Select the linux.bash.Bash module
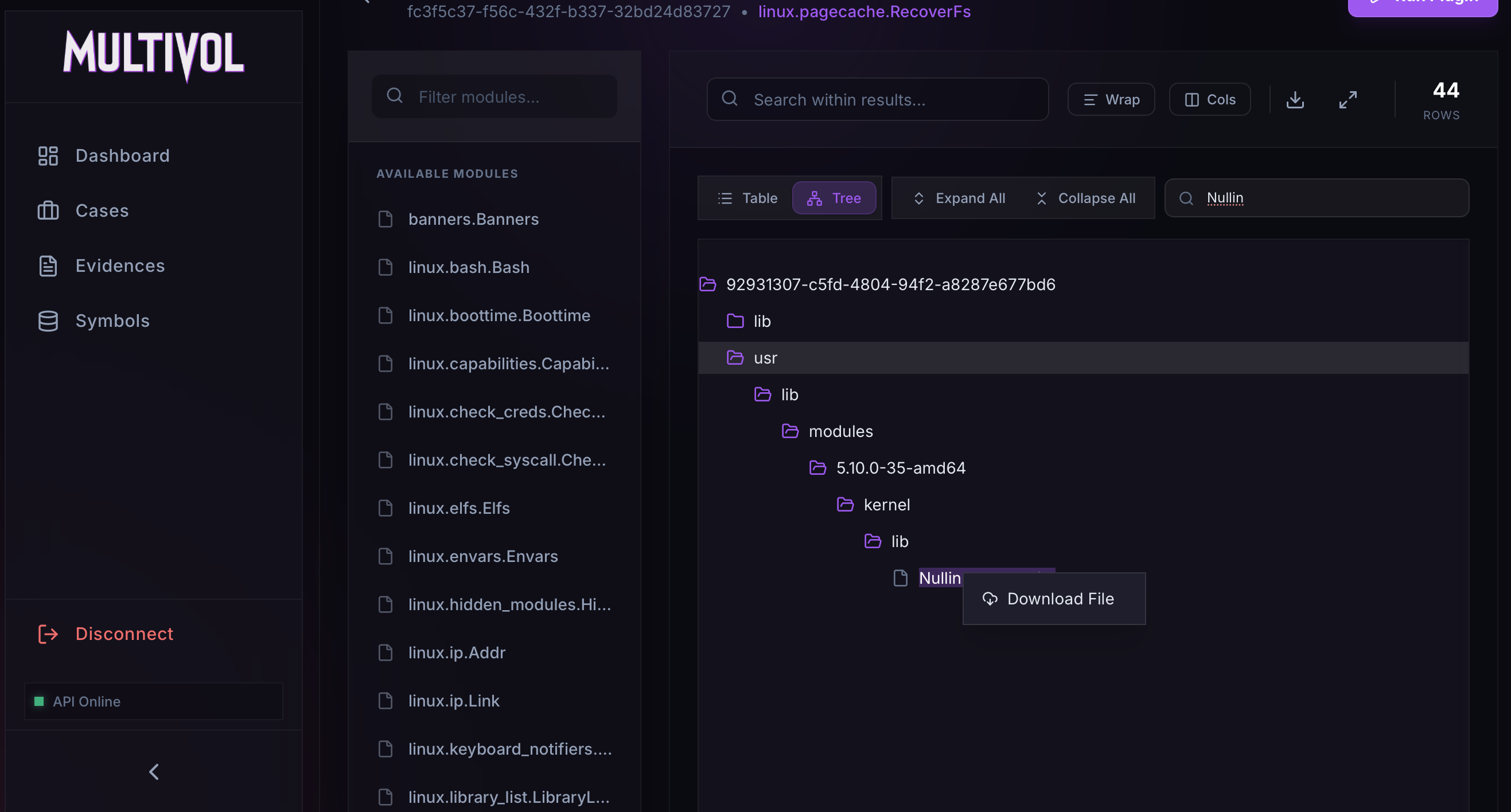1511x812 pixels. pyautogui.click(x=468, y=267)
